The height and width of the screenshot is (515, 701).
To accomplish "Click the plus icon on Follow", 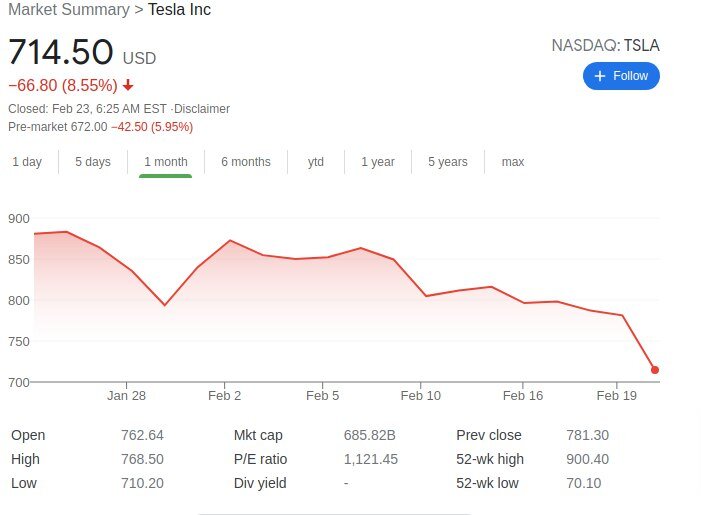I will point(600,76).
